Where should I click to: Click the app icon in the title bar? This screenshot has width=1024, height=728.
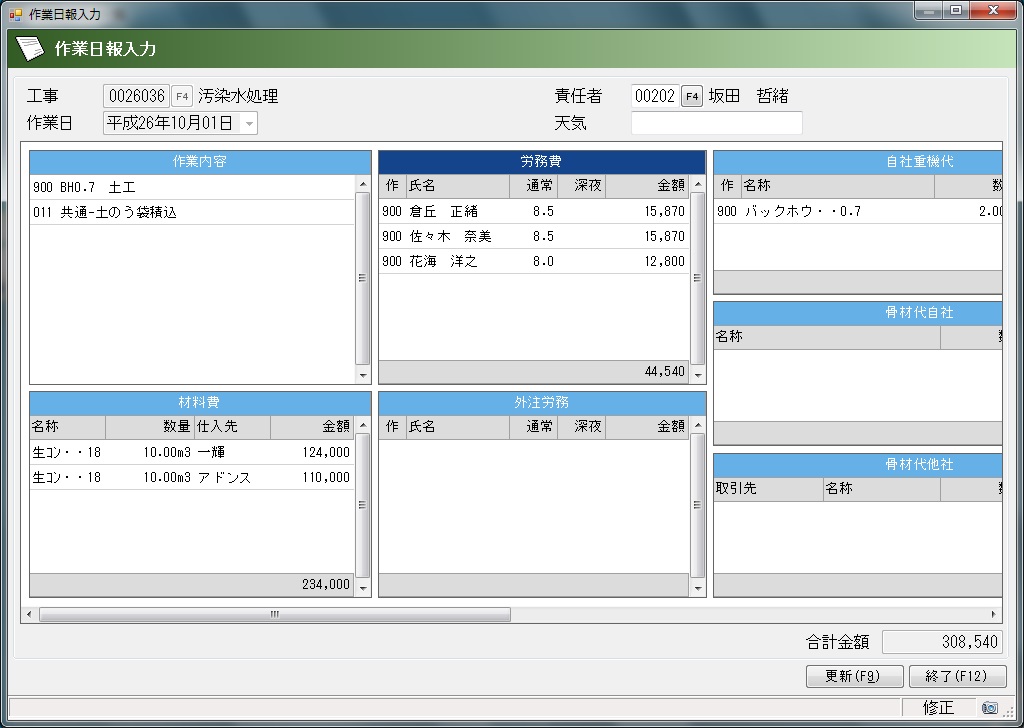pyautogui.click(x=15, y=13)
